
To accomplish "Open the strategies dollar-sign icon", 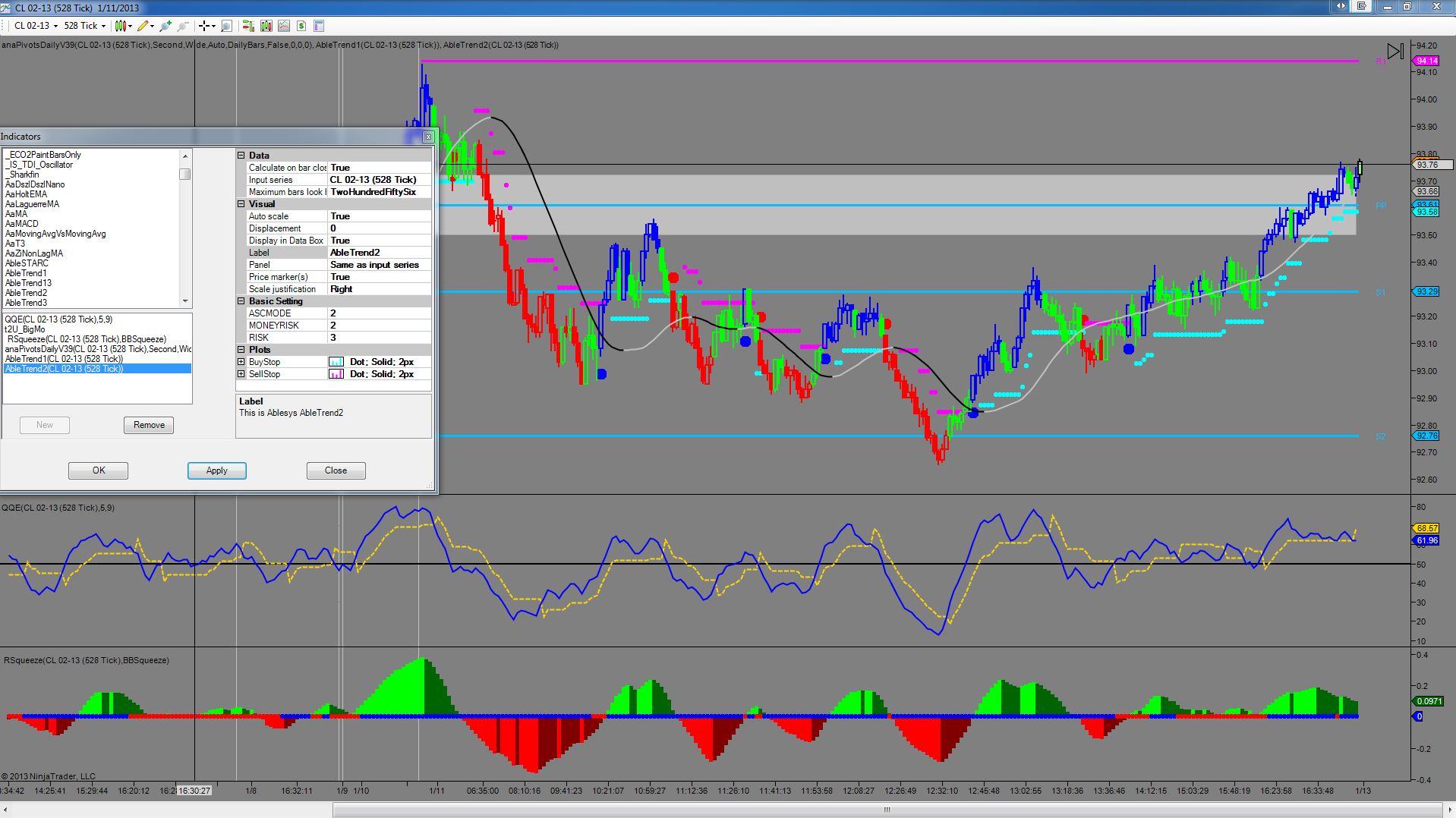I will (x=301, y=26).
